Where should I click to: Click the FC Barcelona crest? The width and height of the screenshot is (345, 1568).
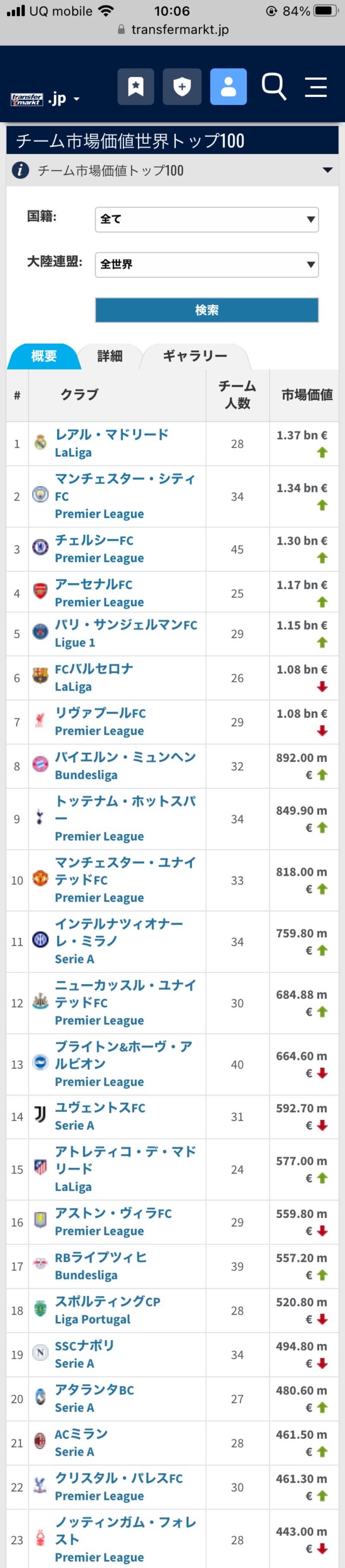point(40,676)
